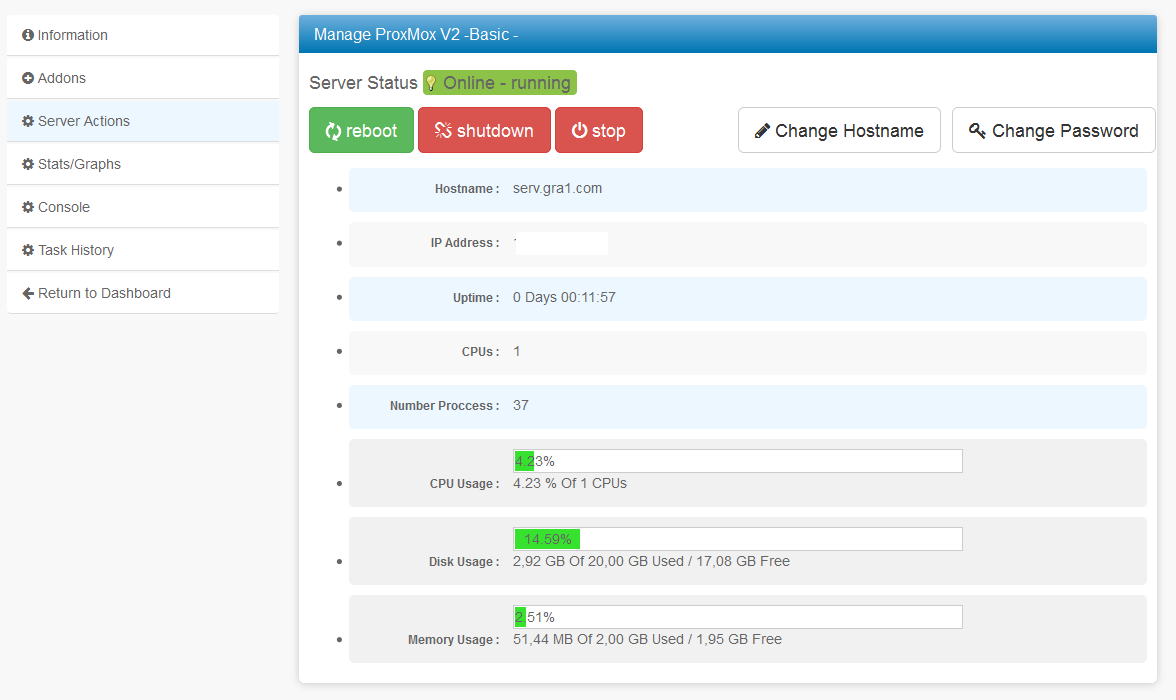Screen dimensions: 1176x700
Task: Stop the server with the stop button
Action: point(598,130)
